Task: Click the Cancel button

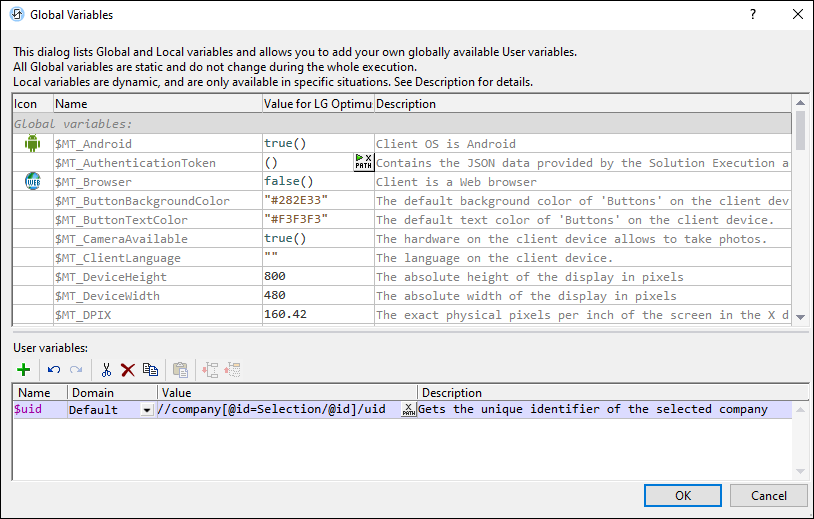Action: 768,495
